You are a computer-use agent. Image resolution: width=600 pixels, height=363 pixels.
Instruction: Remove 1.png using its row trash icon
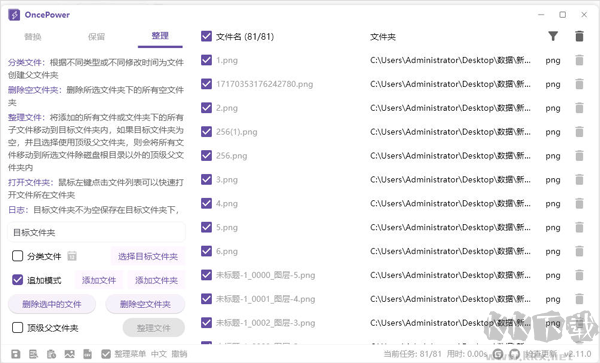(579, 60)
